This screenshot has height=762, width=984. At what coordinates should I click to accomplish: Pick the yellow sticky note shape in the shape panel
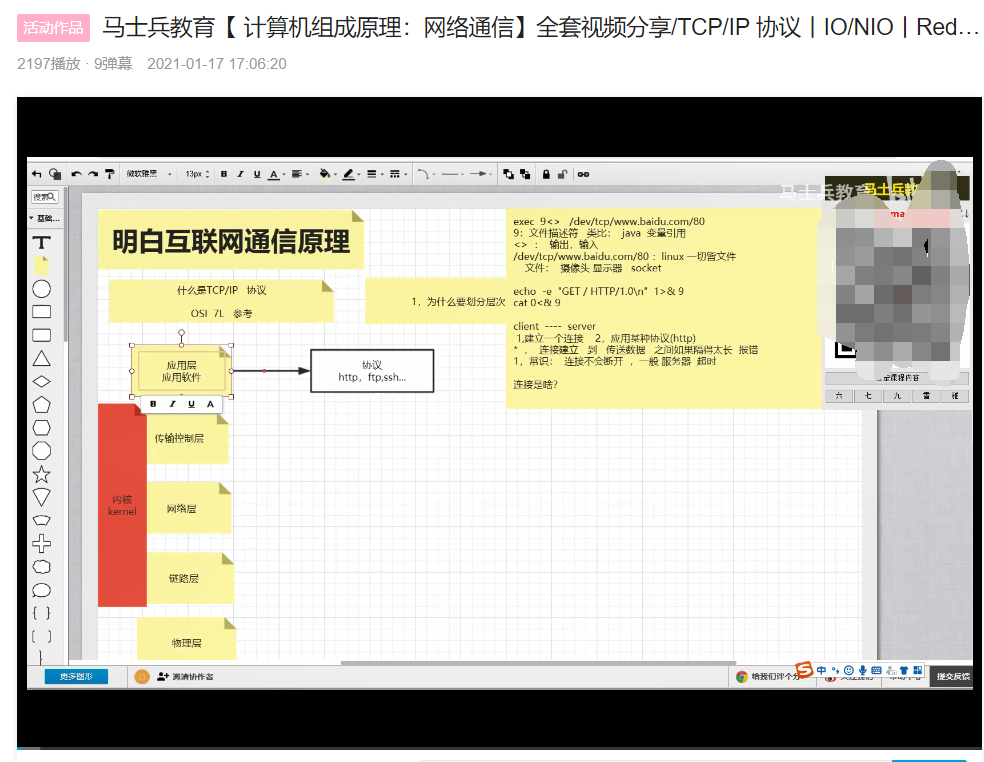click(41, 266)
